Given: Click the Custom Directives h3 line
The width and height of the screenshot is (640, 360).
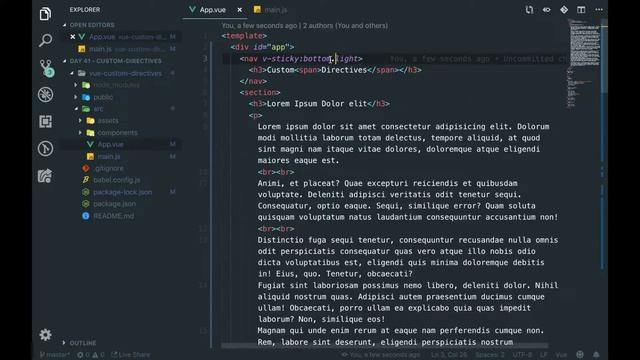Looking at the screenshot, I should point(335,70).
